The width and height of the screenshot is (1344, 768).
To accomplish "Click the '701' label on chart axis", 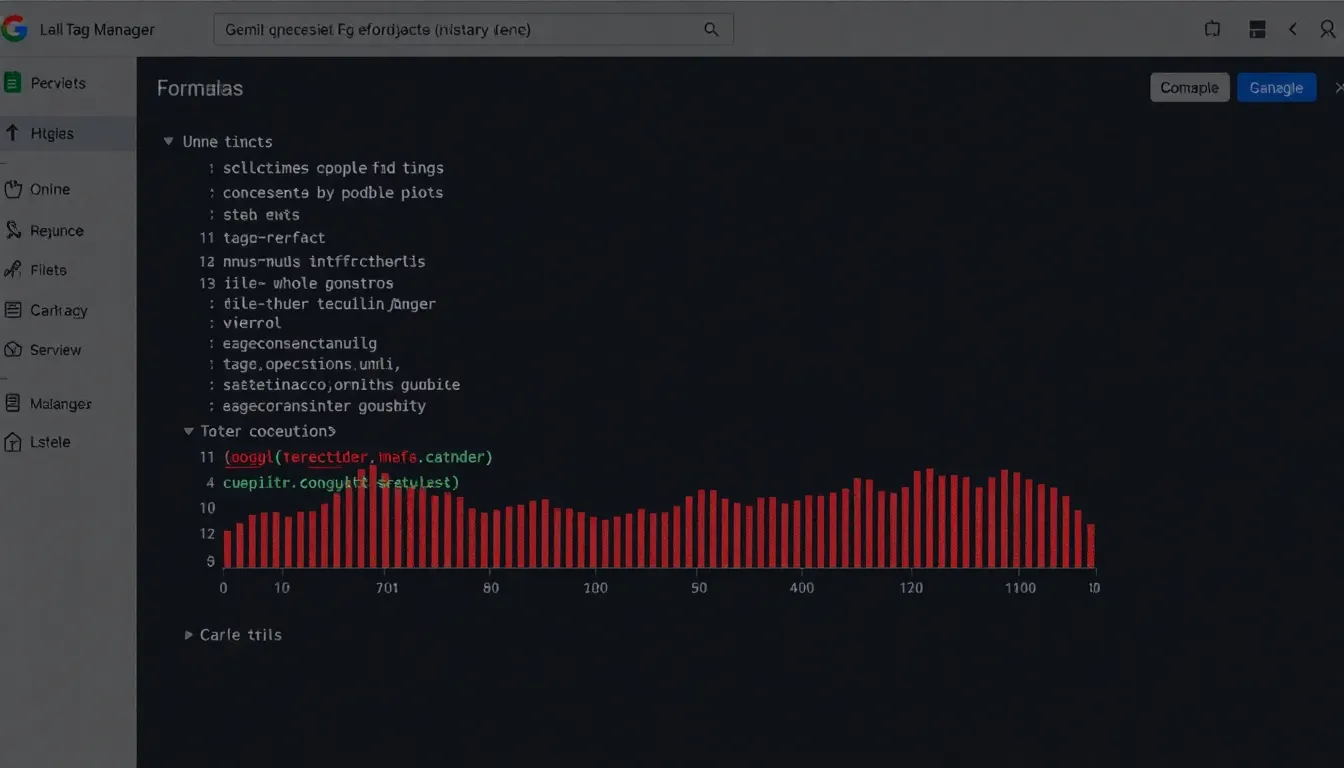I will (387, 588).
